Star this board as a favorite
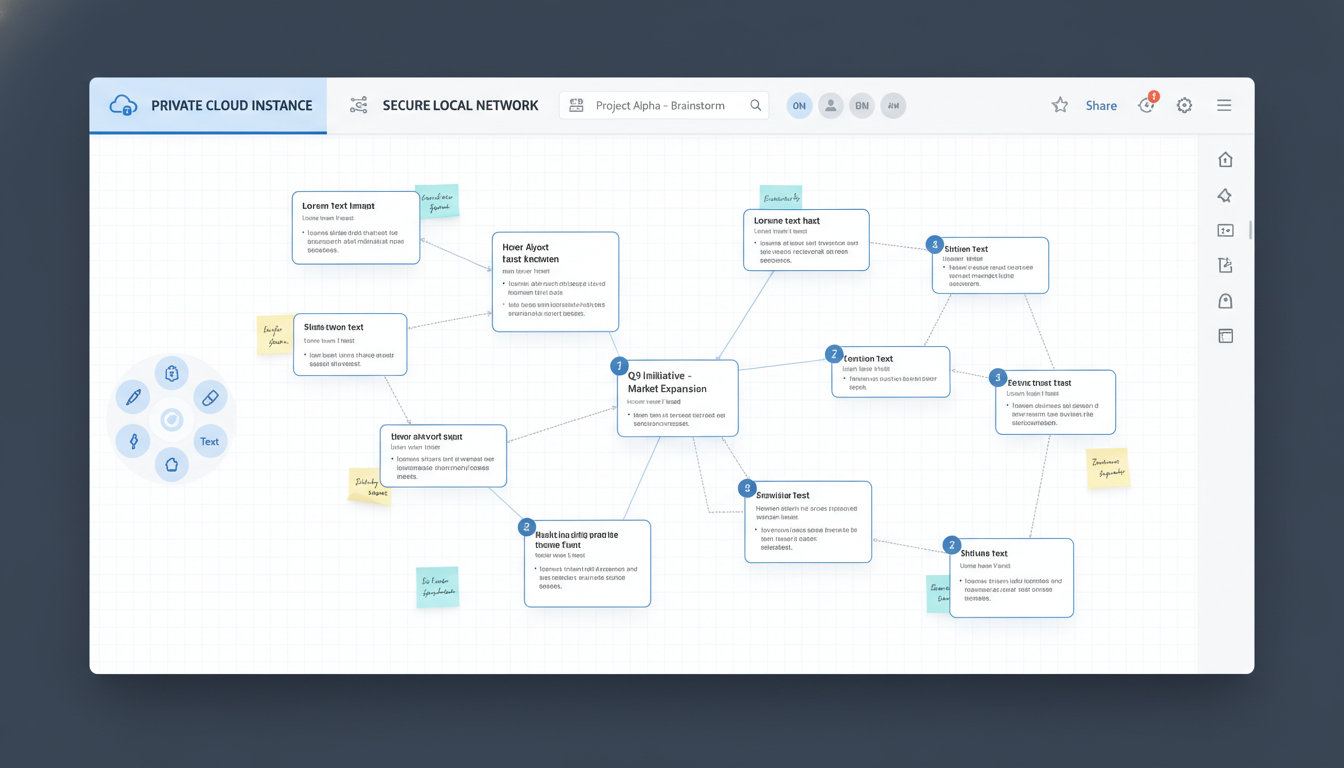The image size is (1344, 768). (x=1060, y=105)
